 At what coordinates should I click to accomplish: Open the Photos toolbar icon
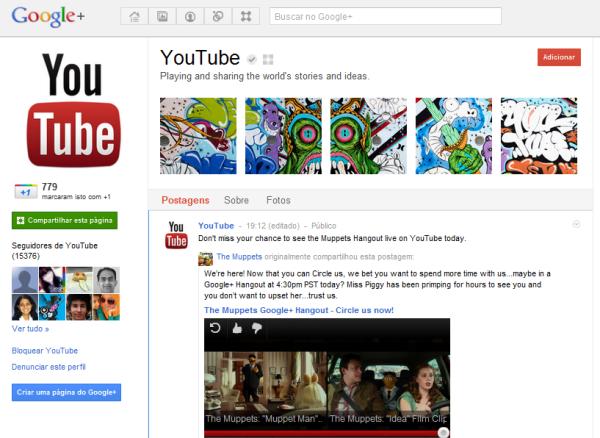pyautogui.click(x=162, y=16)
